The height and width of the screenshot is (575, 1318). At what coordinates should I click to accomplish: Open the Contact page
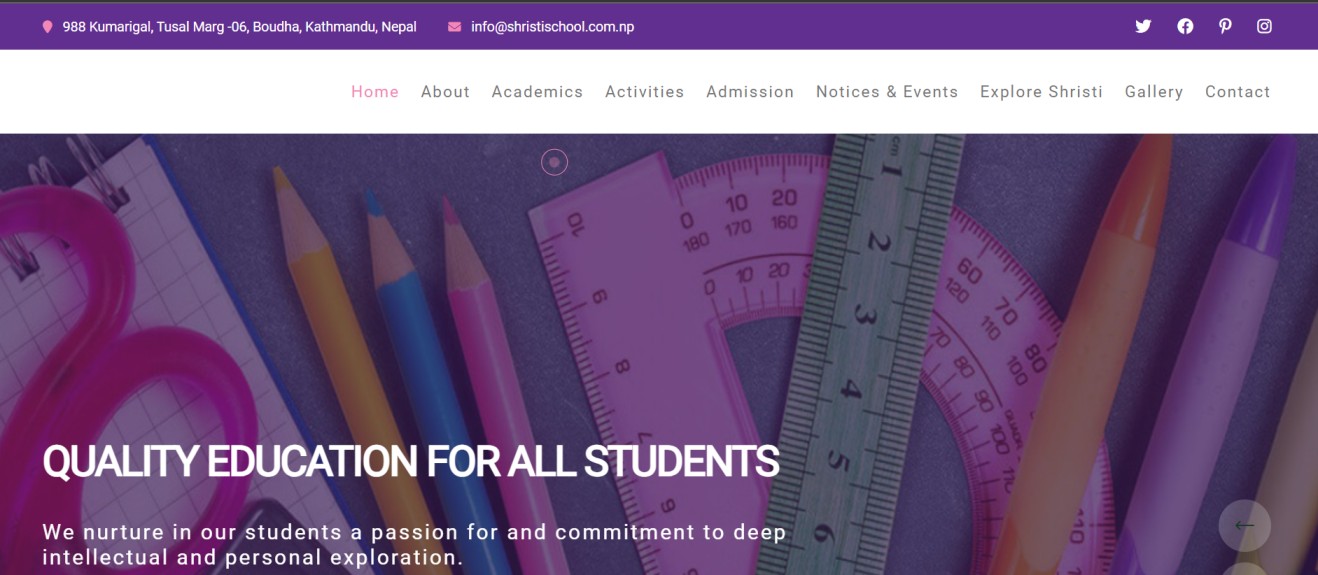pos(1238,92)
